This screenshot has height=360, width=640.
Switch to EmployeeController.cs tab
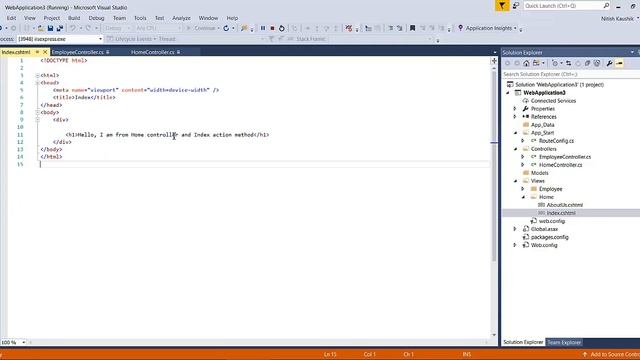pyautogui.click(x=78, y=52)
